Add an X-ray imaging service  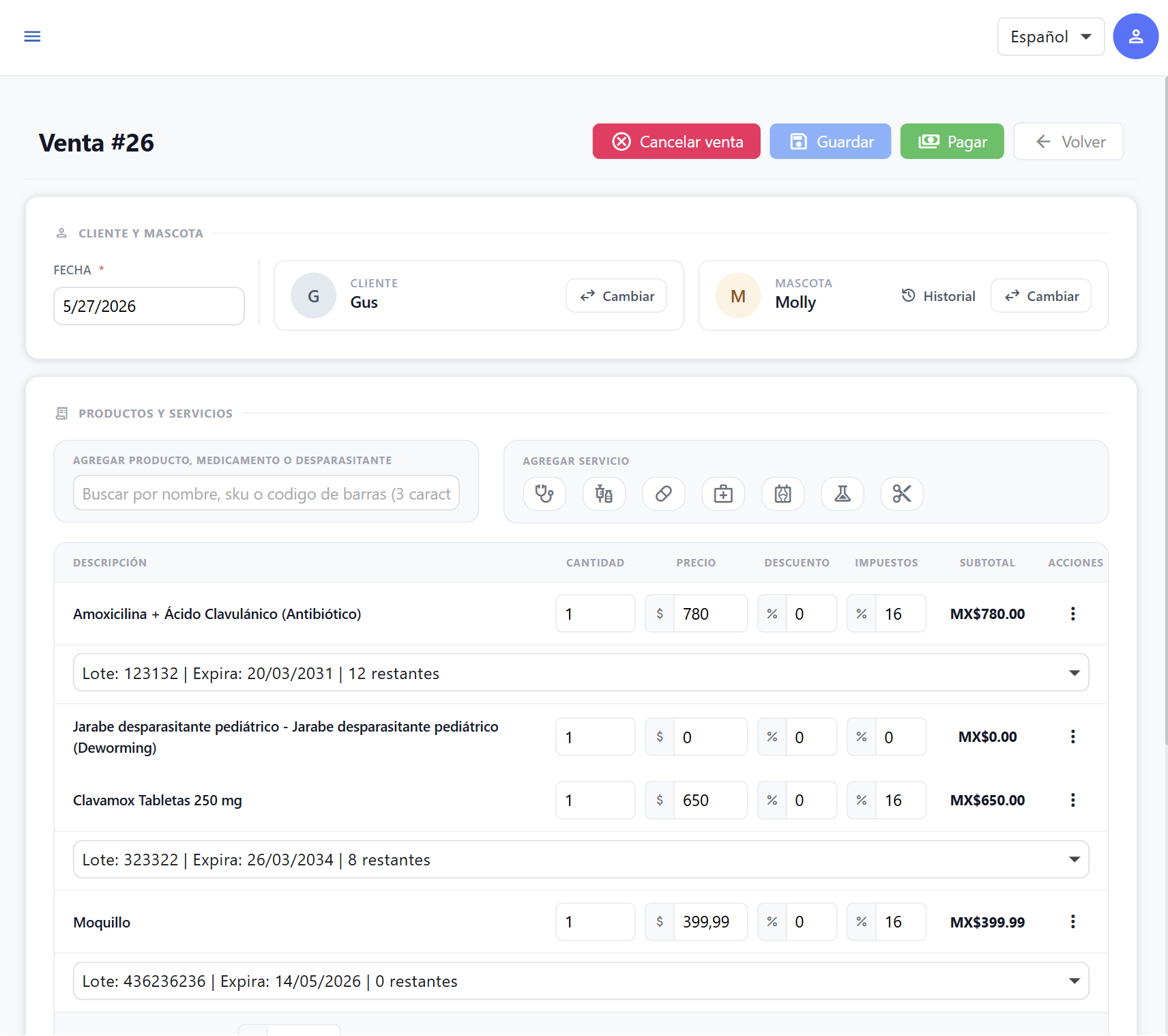(x=783, y=493)
